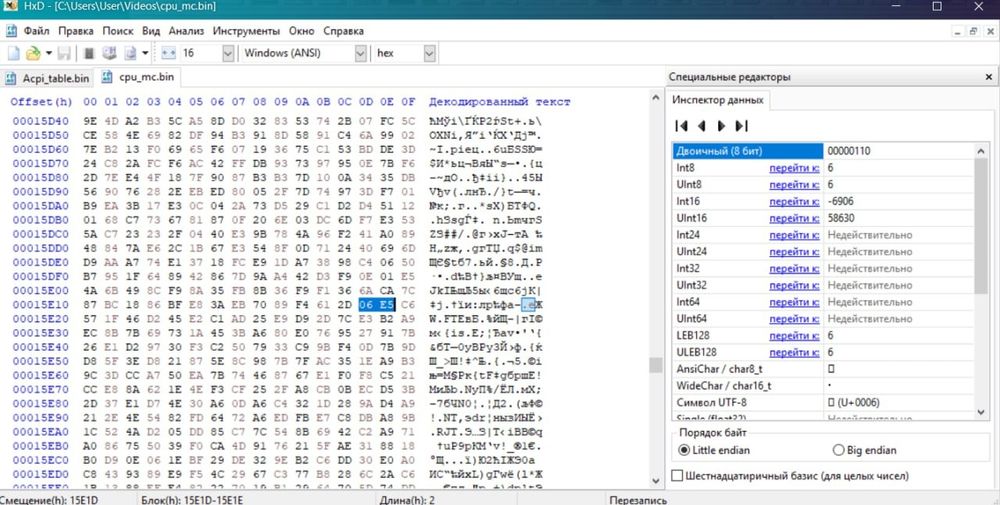Image resolution: width=1000 pixels, height=505 pixels.
Task: Create a new file with toolbar icon
Action: point(13,54)
